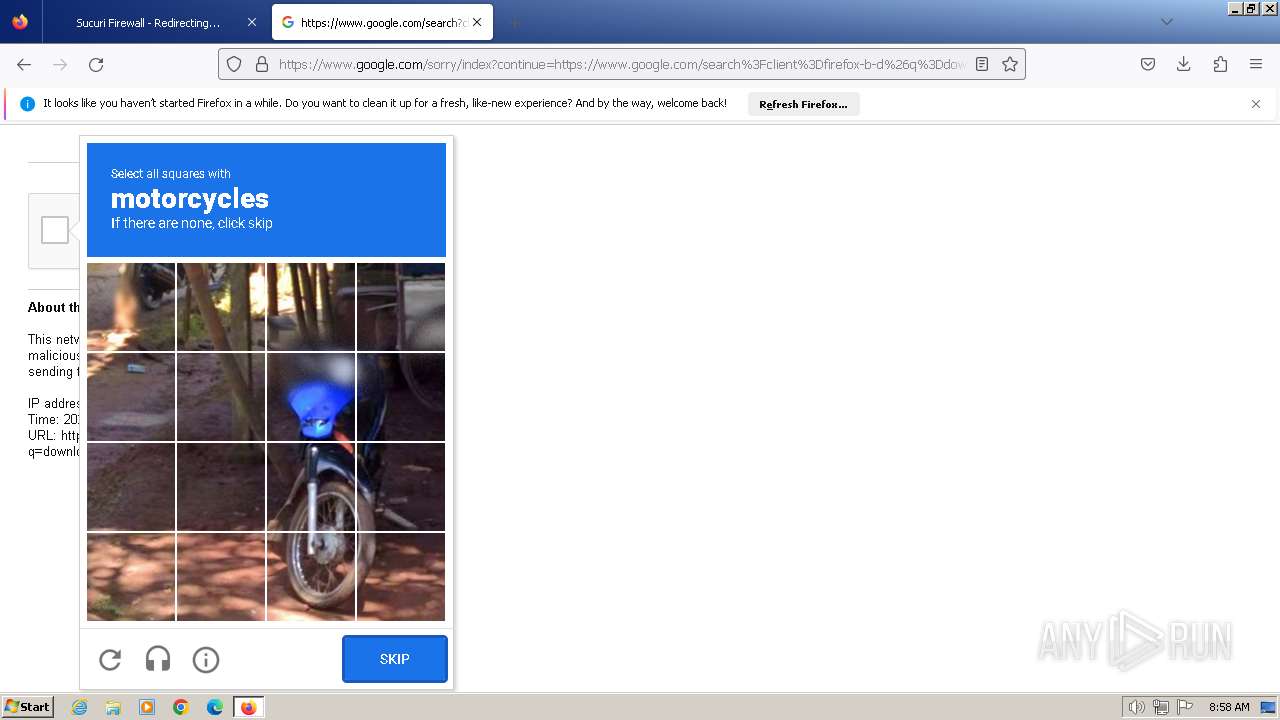Click the Refresh Firefox… button

pos(803,104)
